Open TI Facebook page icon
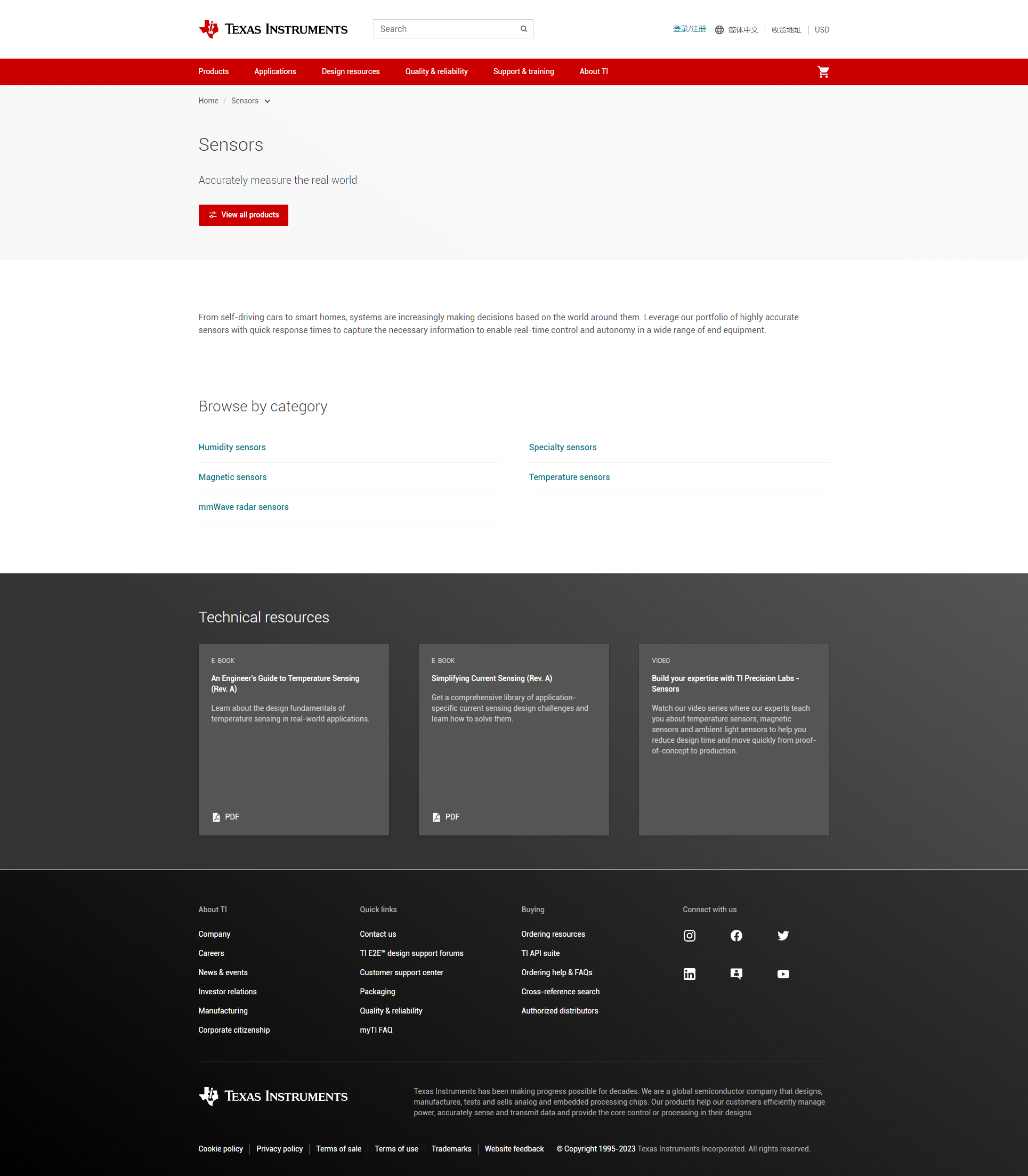 pos(736,936)
